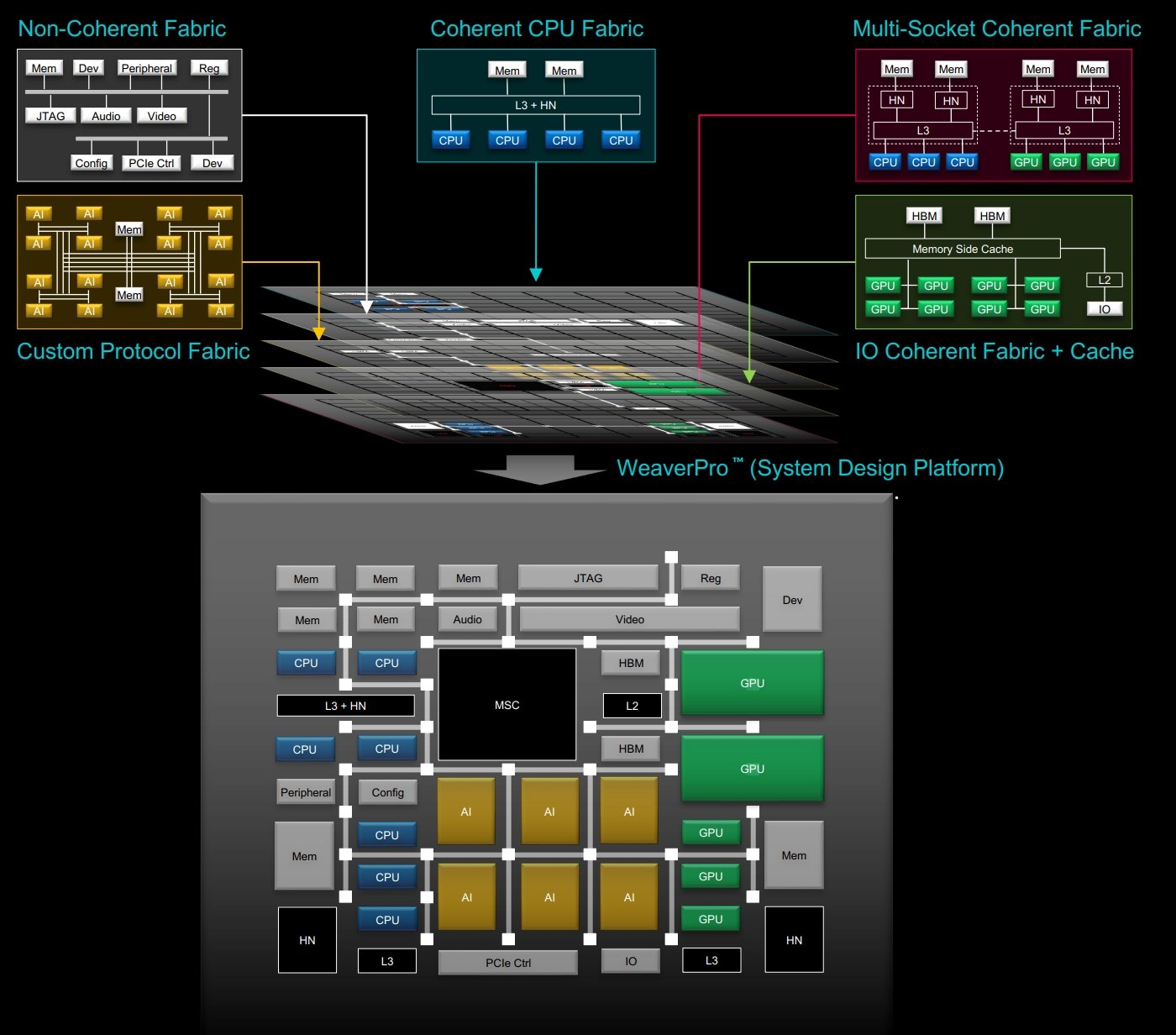Pick the IO block in the floorplan
This screenshot has height=1035, width=1176.
click(x=631, y=961)
